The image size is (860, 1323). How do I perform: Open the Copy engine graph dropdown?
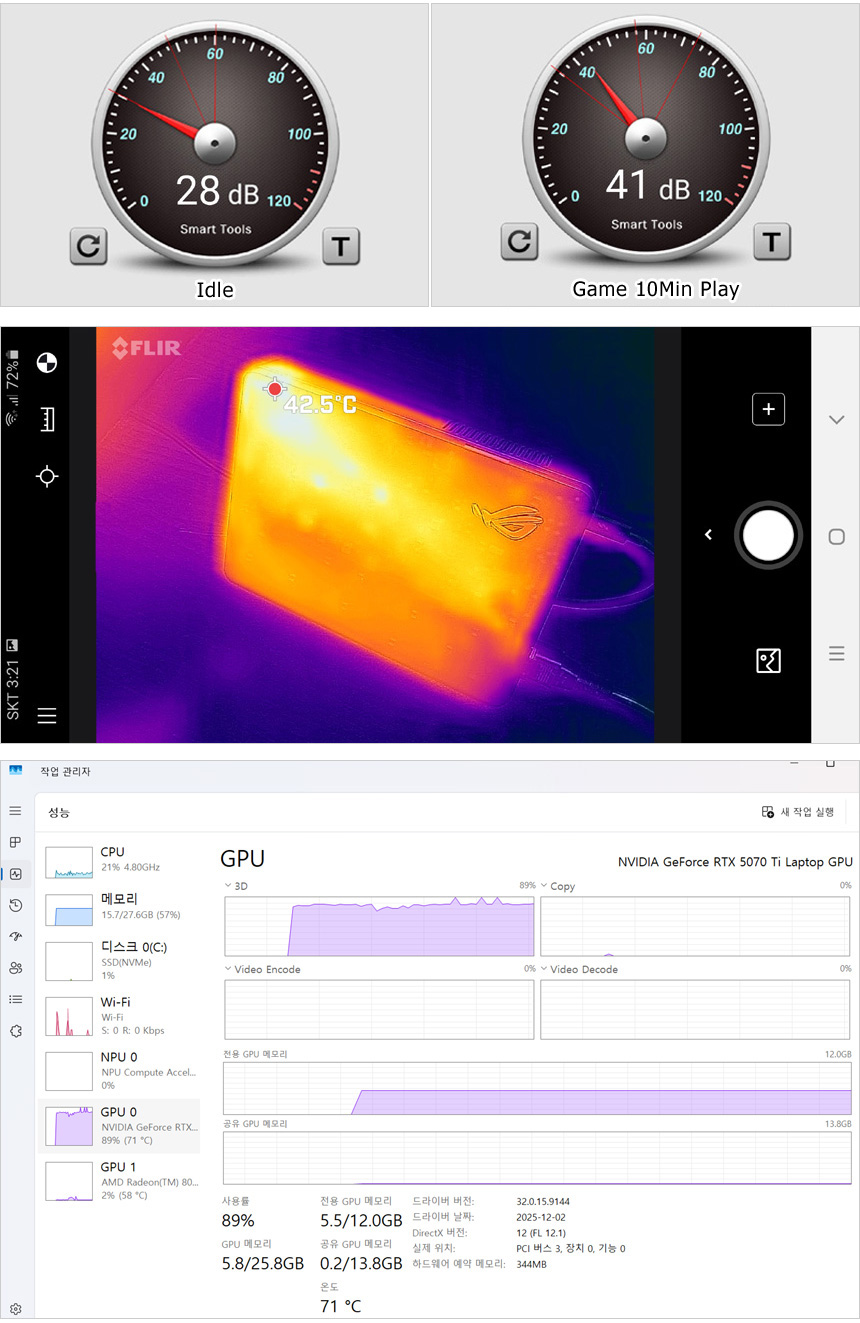[544, 886]
